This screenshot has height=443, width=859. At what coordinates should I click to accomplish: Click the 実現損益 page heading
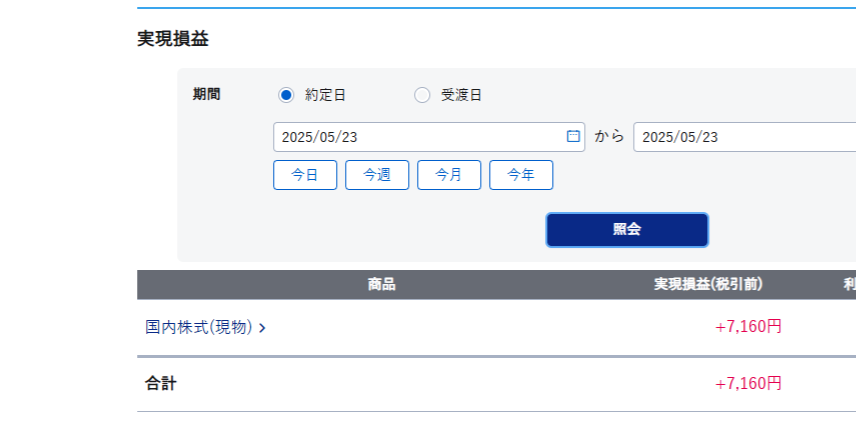coord(173,39)
